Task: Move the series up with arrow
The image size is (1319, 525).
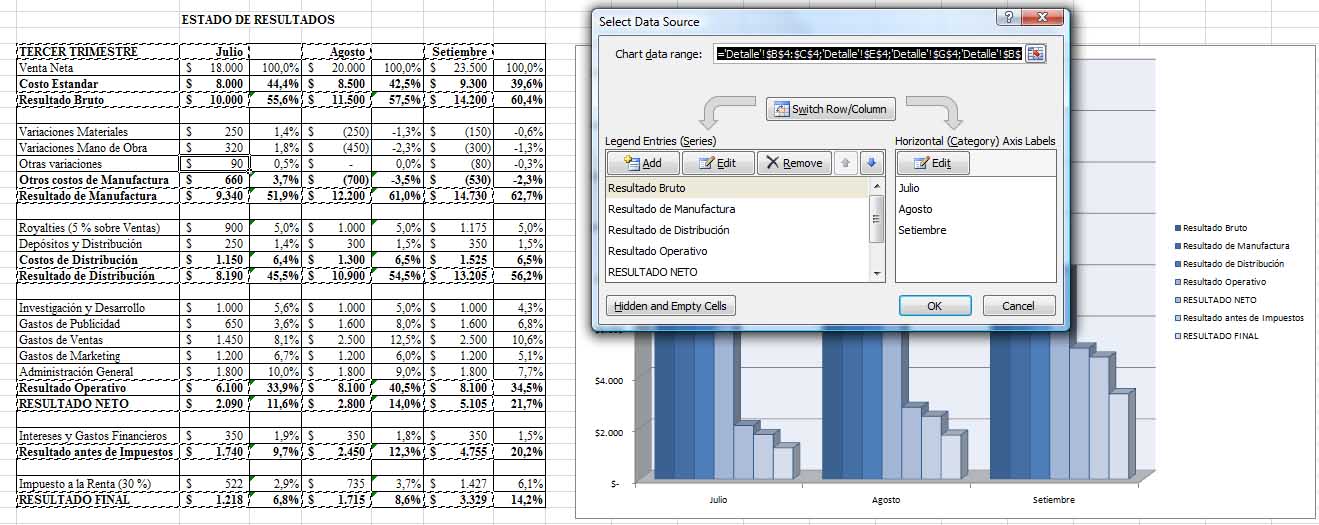Action: pyautogui.click(x=848, y=163)
